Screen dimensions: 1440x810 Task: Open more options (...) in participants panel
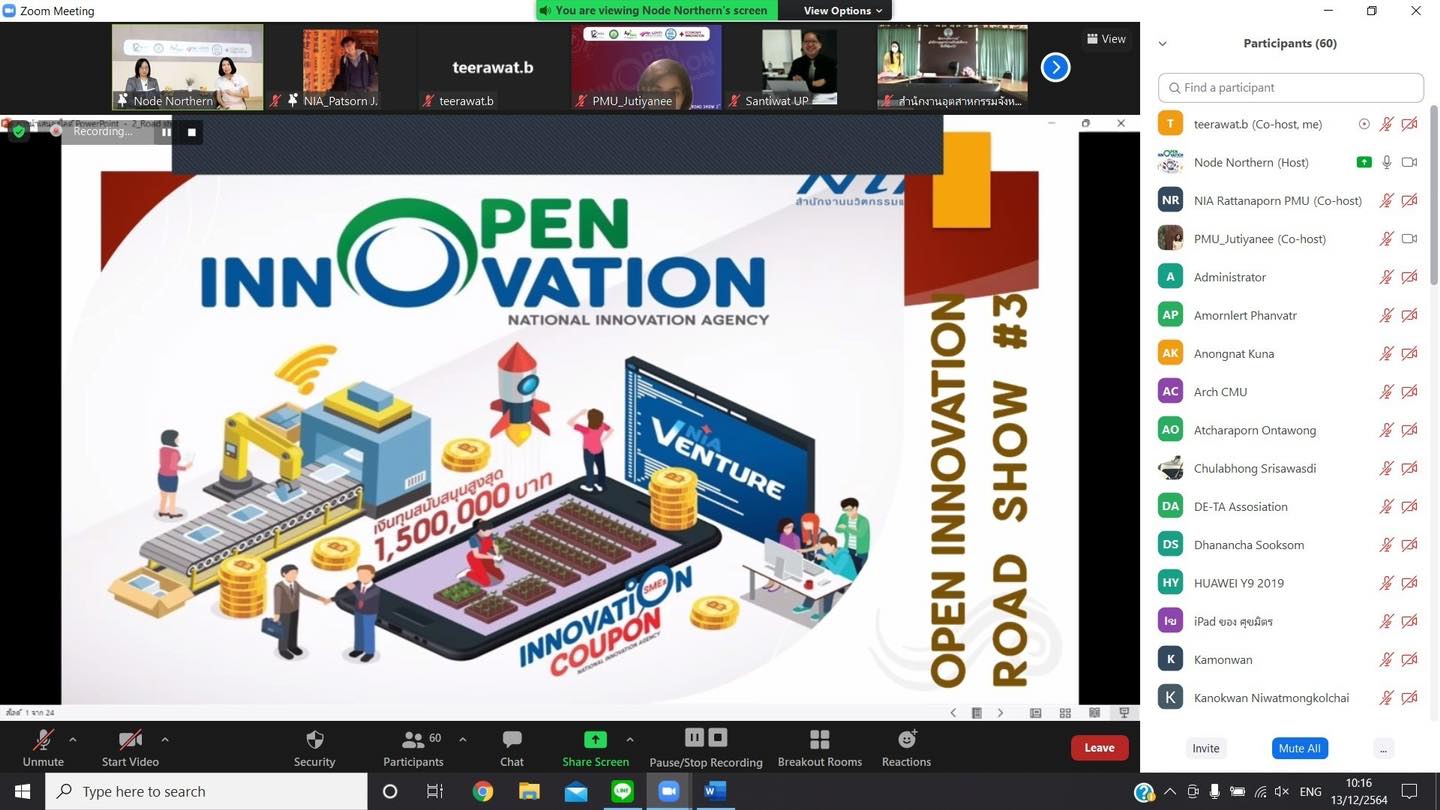click(1383, 748)
